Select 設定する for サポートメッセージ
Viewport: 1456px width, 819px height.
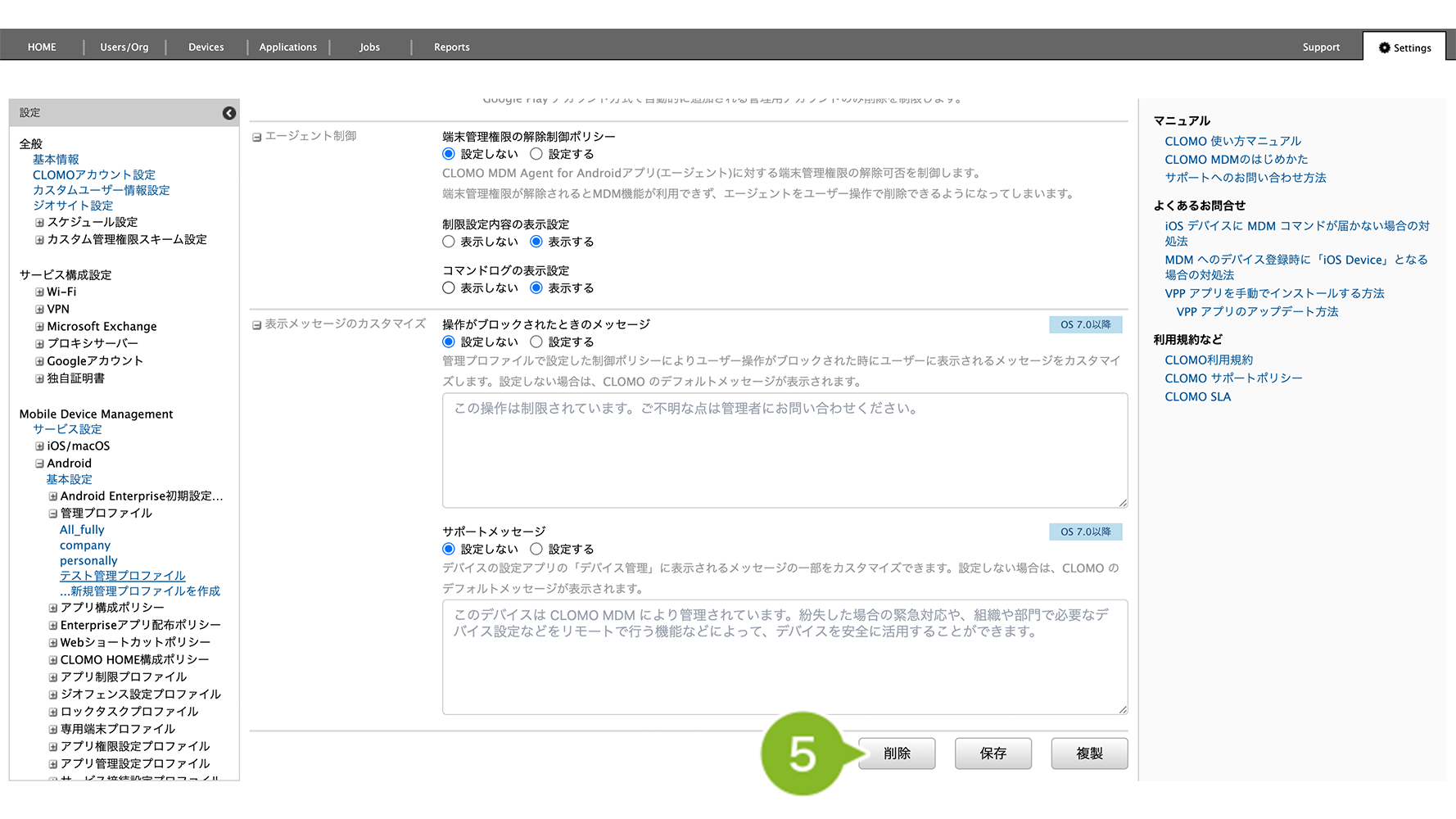coord(536,550)
